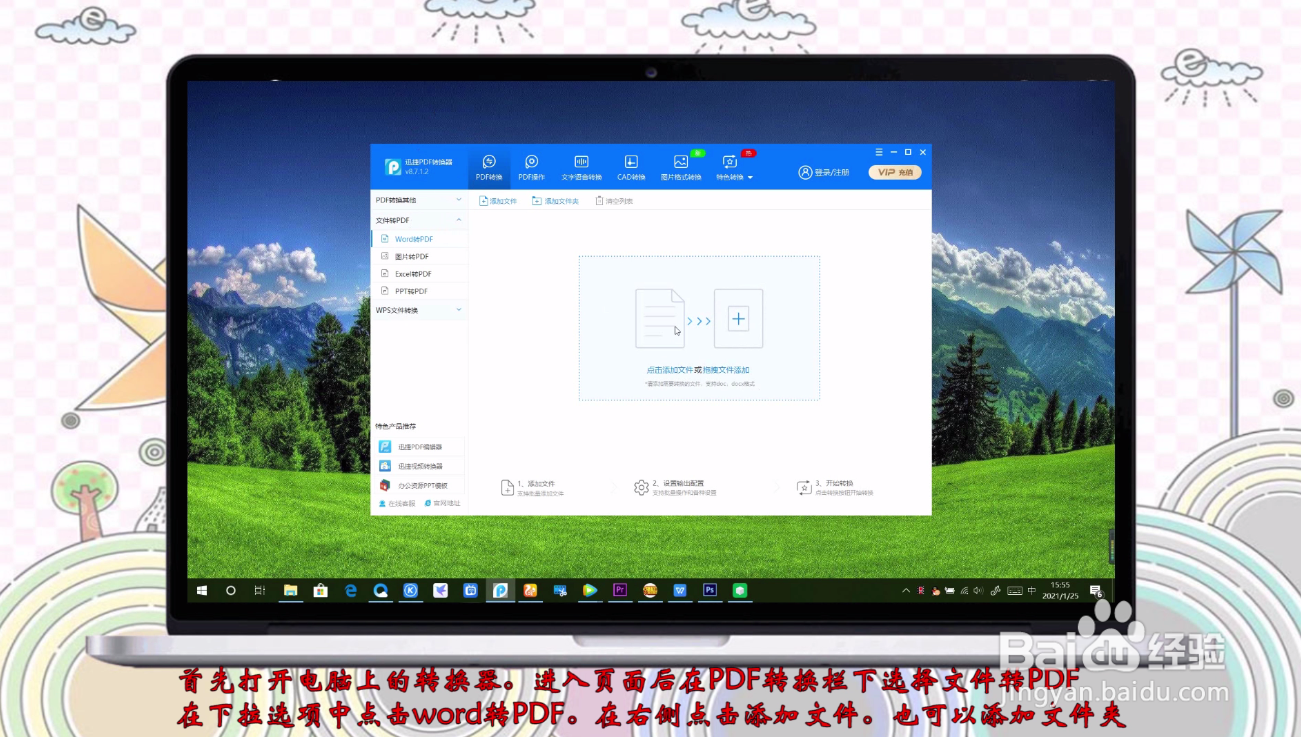Click the VIP 充值 button
Viewport: 1301px width, 737px height.
click(894, 172)
